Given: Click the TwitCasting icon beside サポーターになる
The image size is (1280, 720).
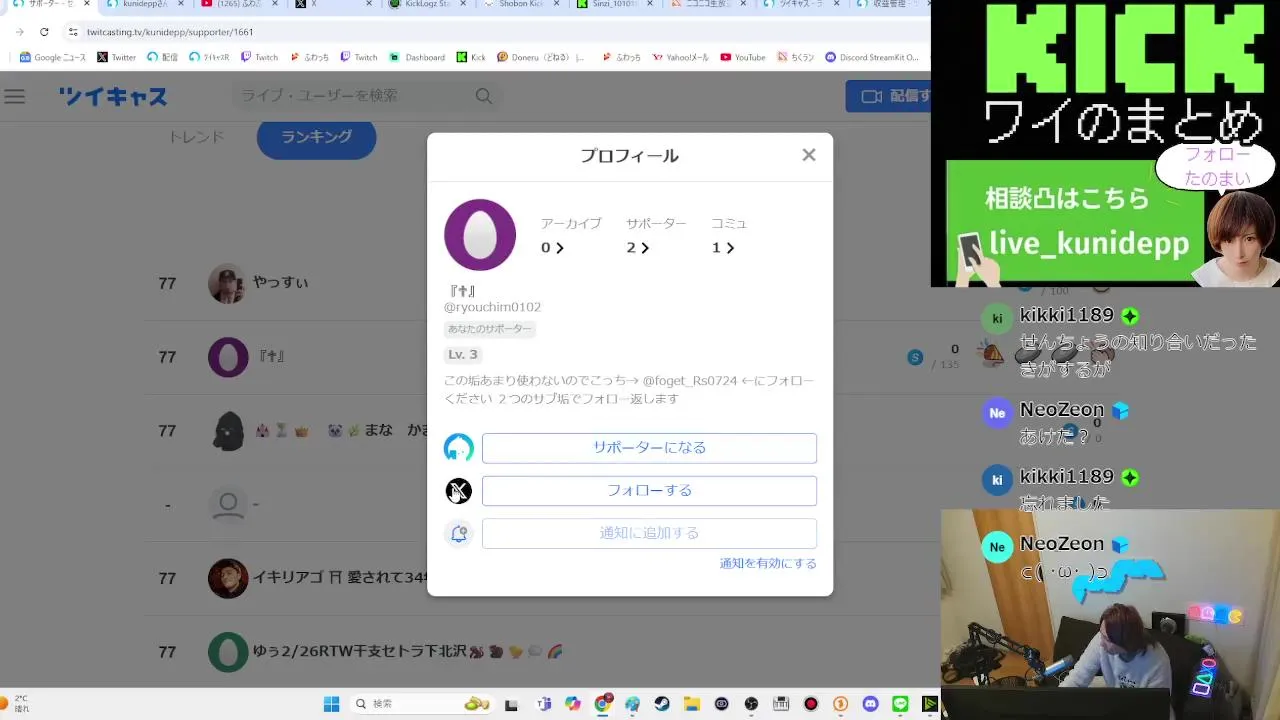Looking at the screenshot, I should pos(459,448).
